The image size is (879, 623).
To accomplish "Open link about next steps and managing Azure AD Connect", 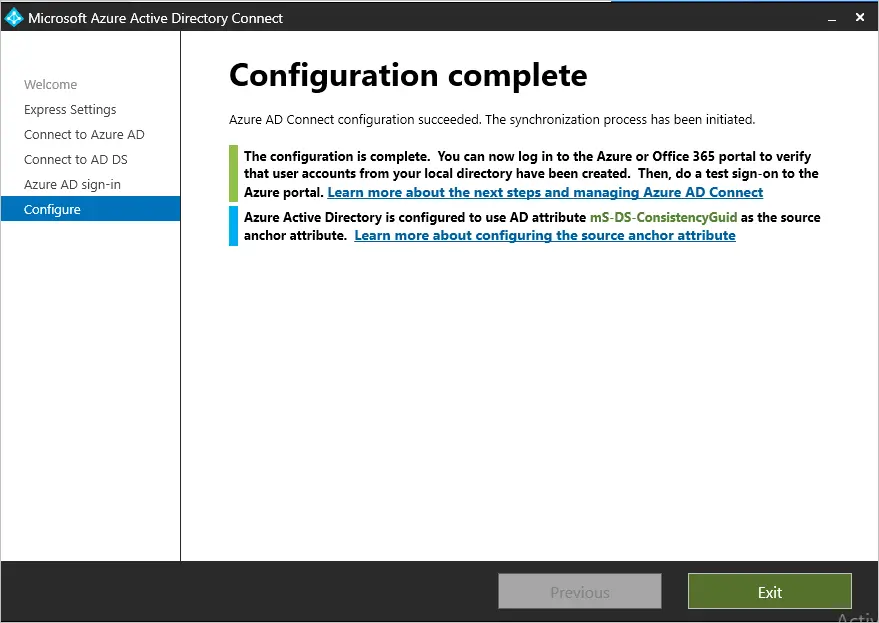I will click(545, 192).
